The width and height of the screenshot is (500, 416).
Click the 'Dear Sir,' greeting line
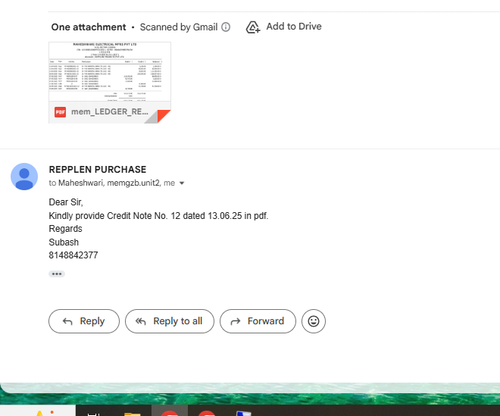click(66, 202)
